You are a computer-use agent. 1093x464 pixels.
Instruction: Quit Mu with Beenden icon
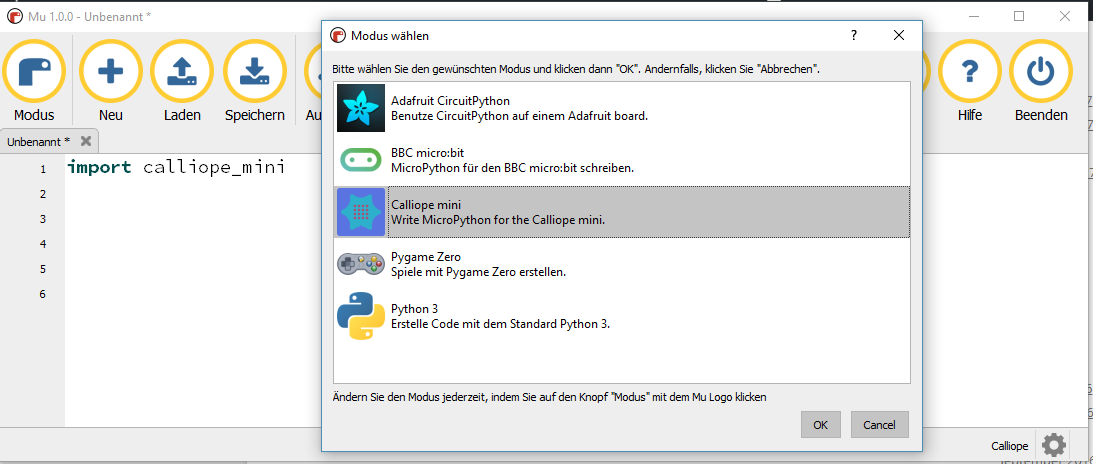[x=1041, y=74]
